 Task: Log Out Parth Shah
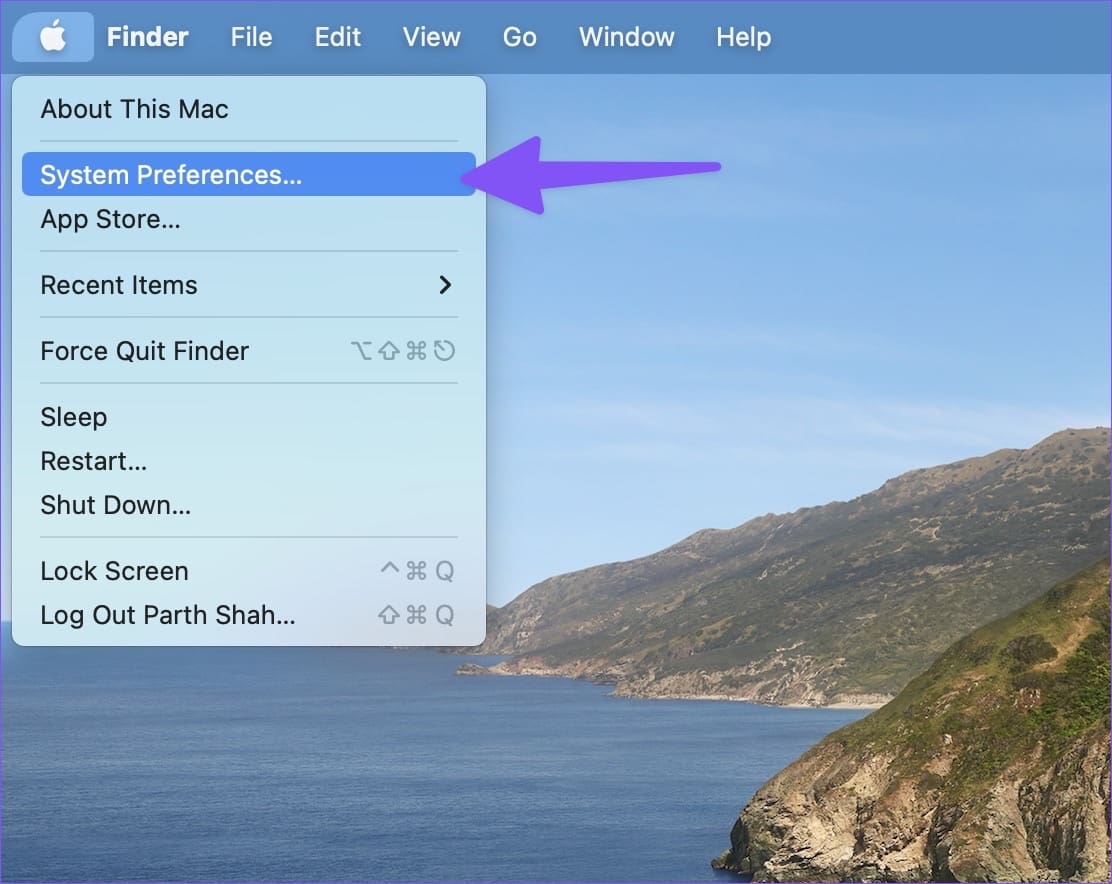tap(167, 615)
